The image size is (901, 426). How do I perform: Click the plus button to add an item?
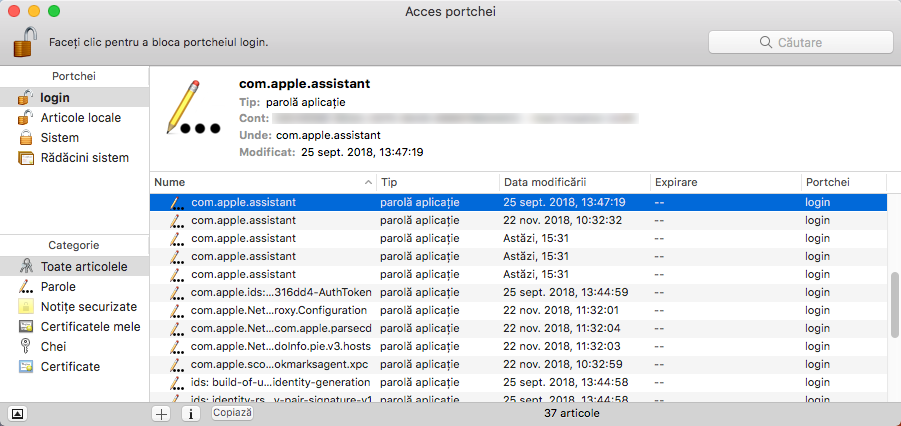pos(161,413)
